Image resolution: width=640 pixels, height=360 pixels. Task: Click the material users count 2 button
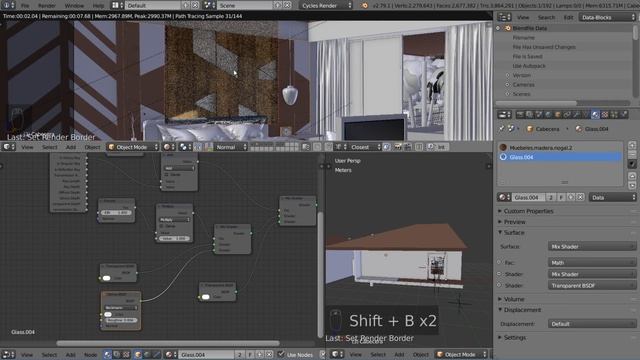[551, 197]
